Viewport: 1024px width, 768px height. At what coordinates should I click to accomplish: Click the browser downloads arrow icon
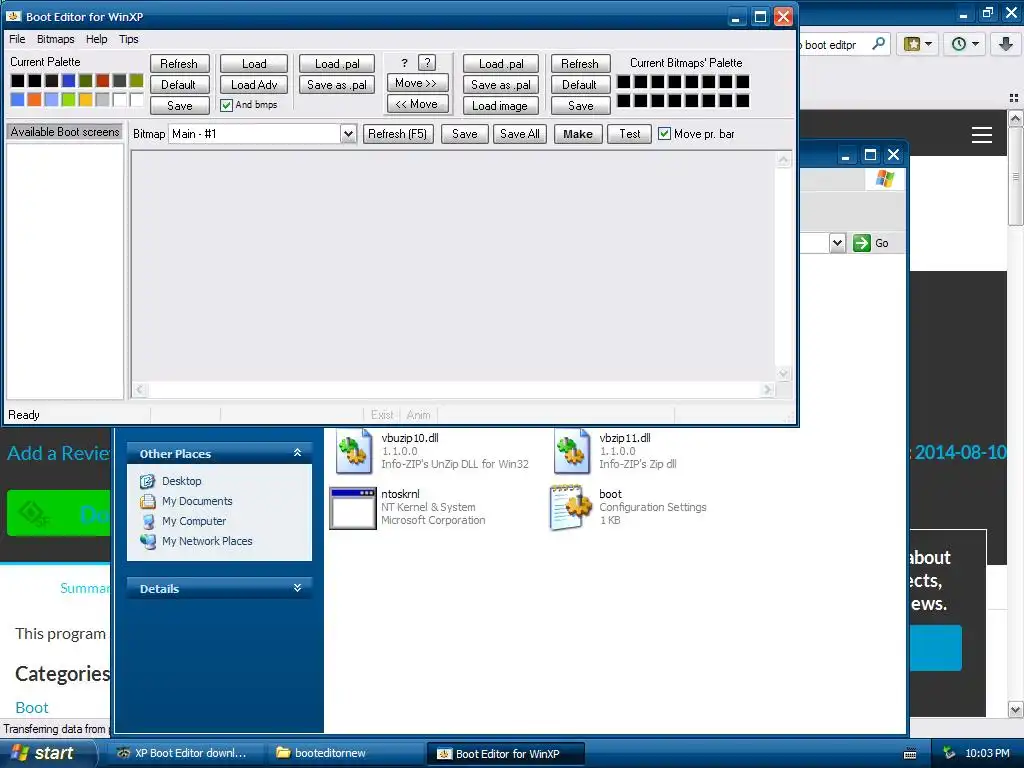tap(1006, 44)
